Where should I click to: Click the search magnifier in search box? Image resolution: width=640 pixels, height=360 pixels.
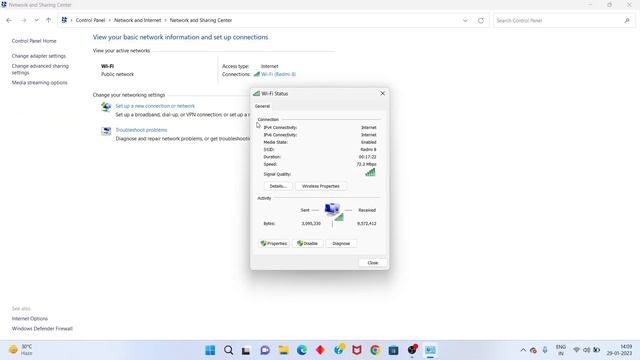click(627, 20)
